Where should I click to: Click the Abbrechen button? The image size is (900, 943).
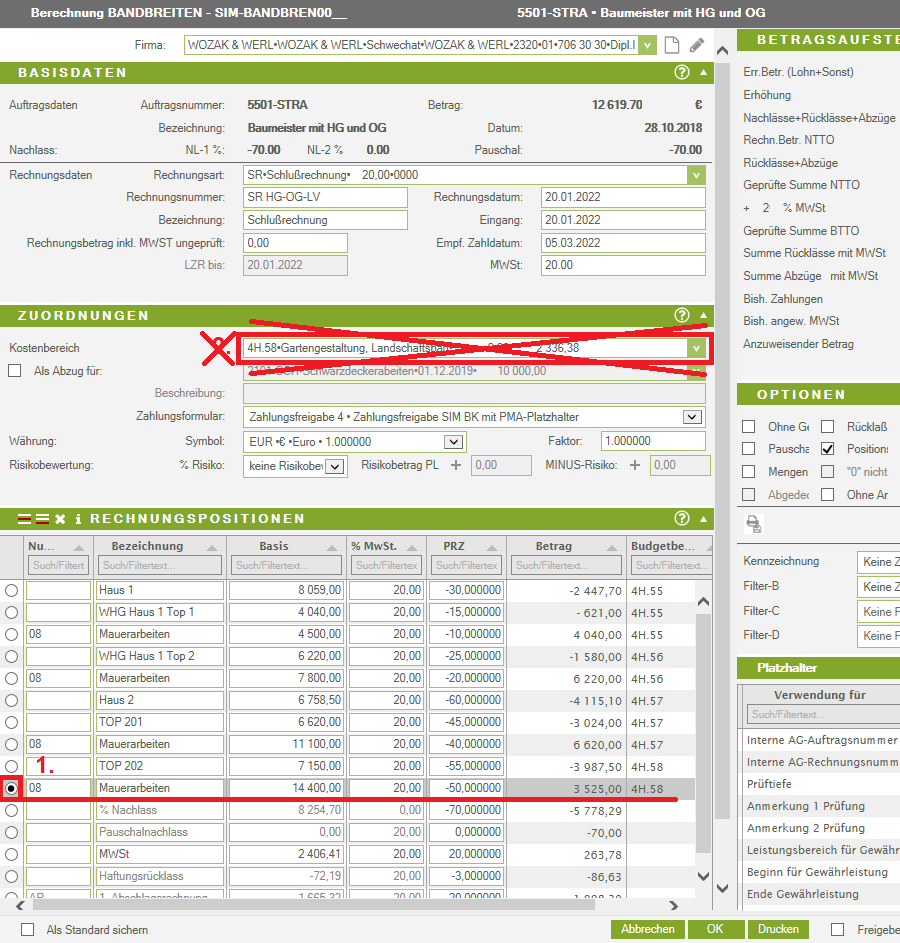click(x=647, y=929)
